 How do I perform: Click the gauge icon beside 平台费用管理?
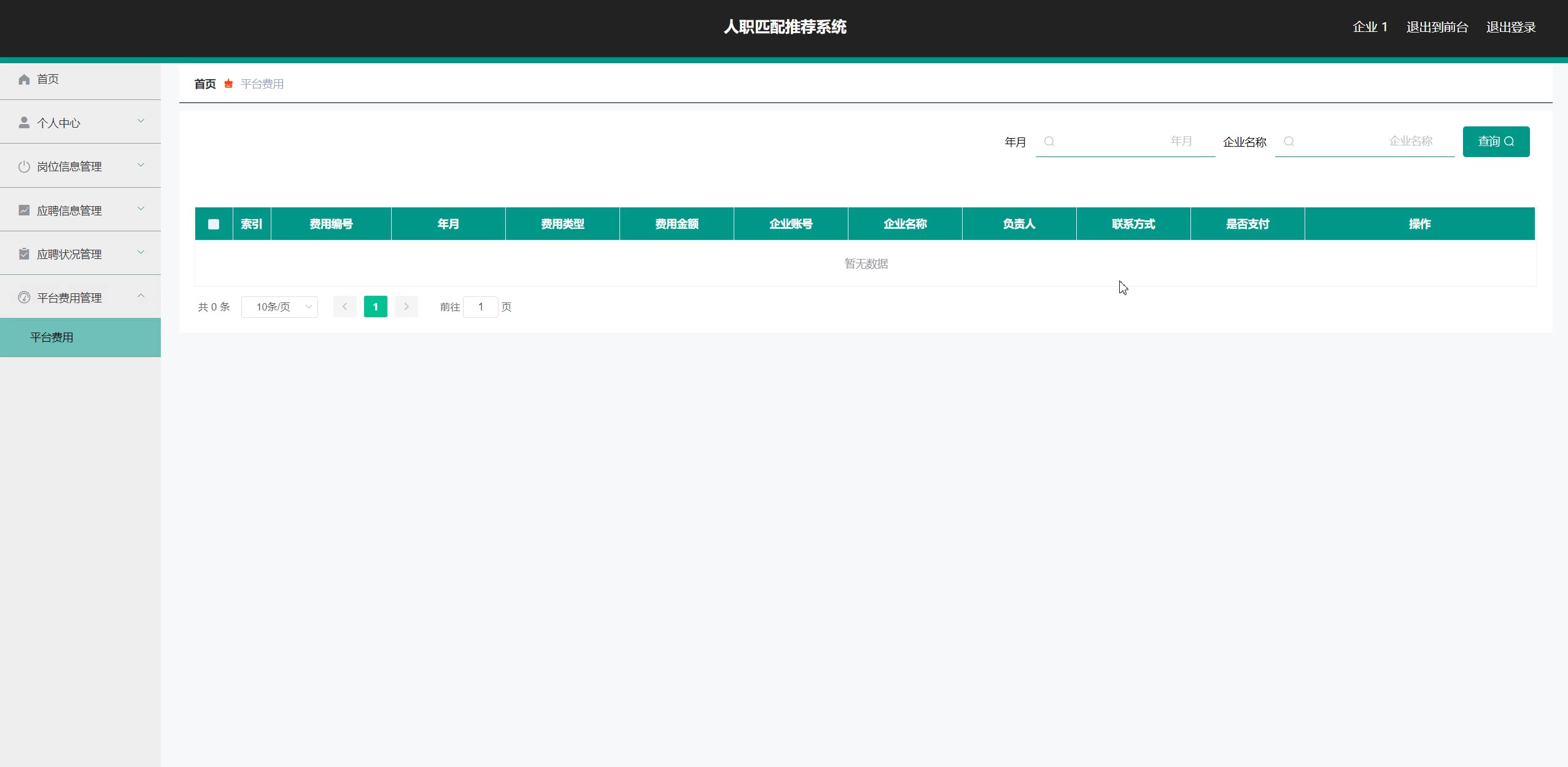pos(24,298)
